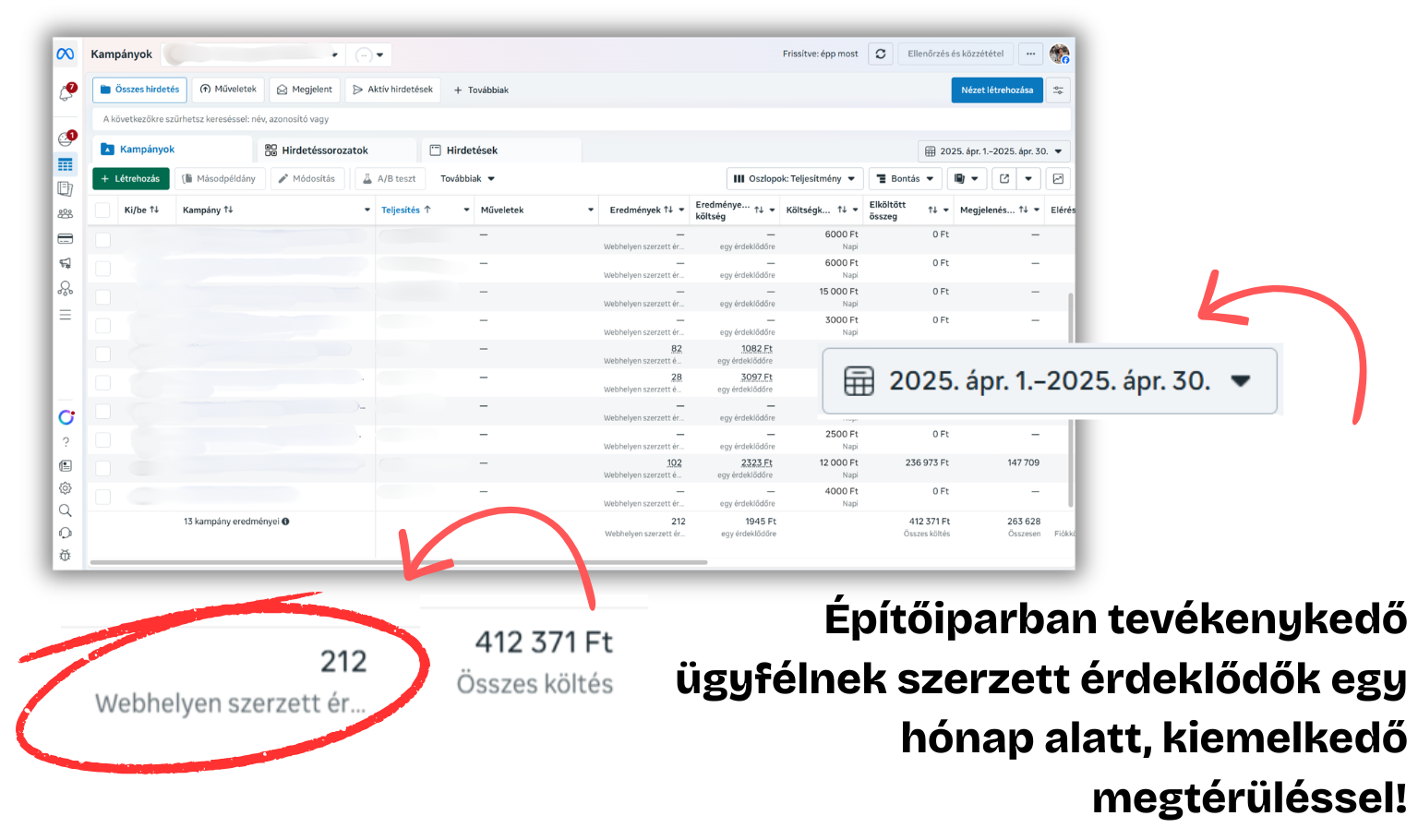Click the export/share icon in the table toolbar
The height and width of the screenshot is (840, 1418).
click(x=1004, y=178)
